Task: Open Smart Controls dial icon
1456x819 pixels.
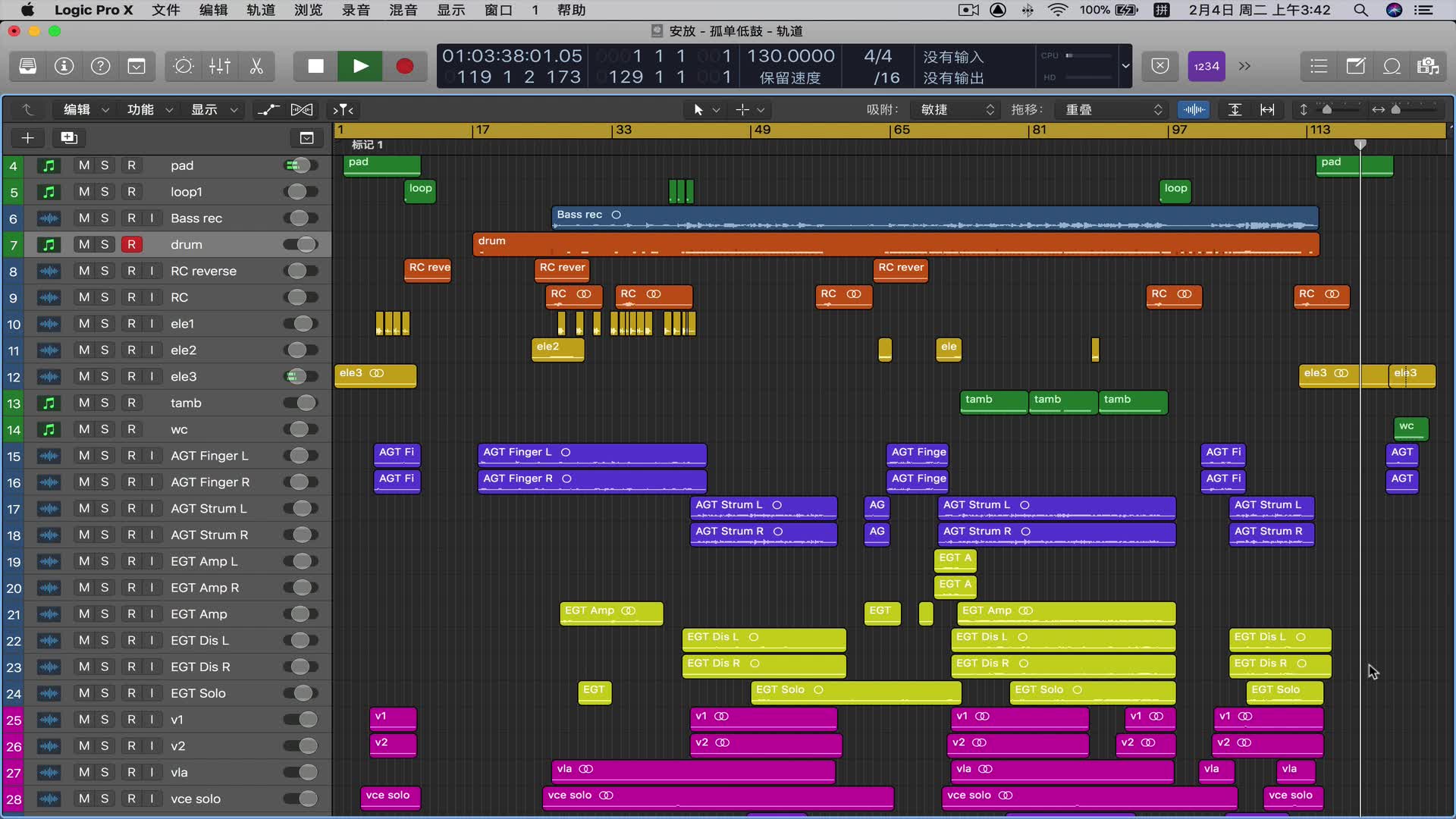Action: tap(184, 66)
